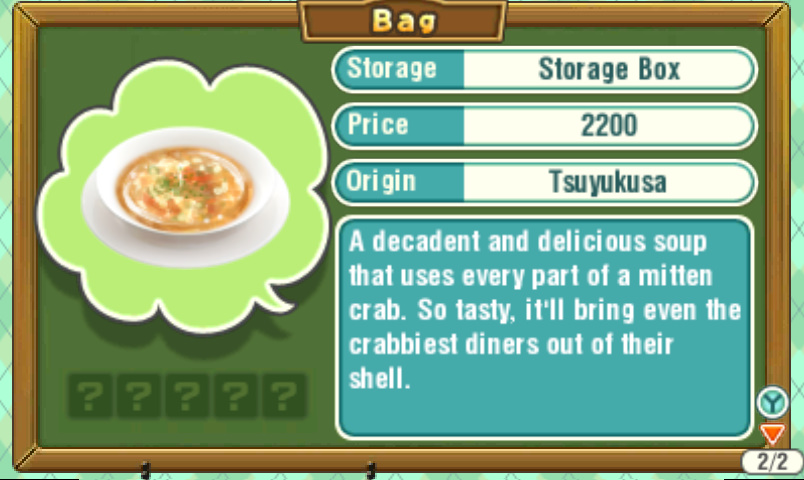The width and height of the screenshot is (804, 480).
Task: Open the Storage Box value field
Action: pyautogui.click(x=608, y=69)
